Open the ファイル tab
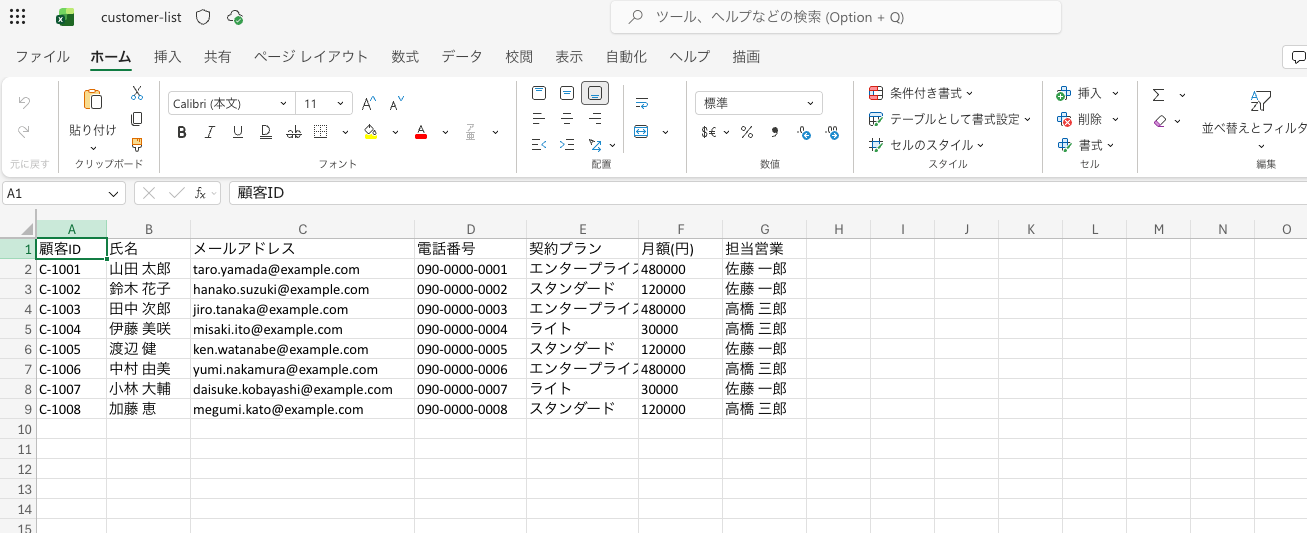Screen dimensions: 1307x533 42,57
